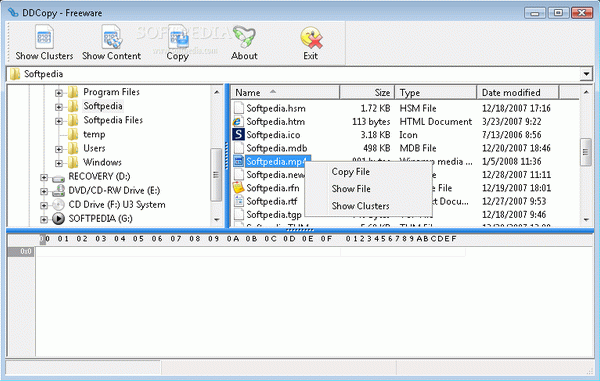Click the folder tree scroll up arrow
Image resolution: width=600 pixels, height=381 pixels.
click(217, 92)
